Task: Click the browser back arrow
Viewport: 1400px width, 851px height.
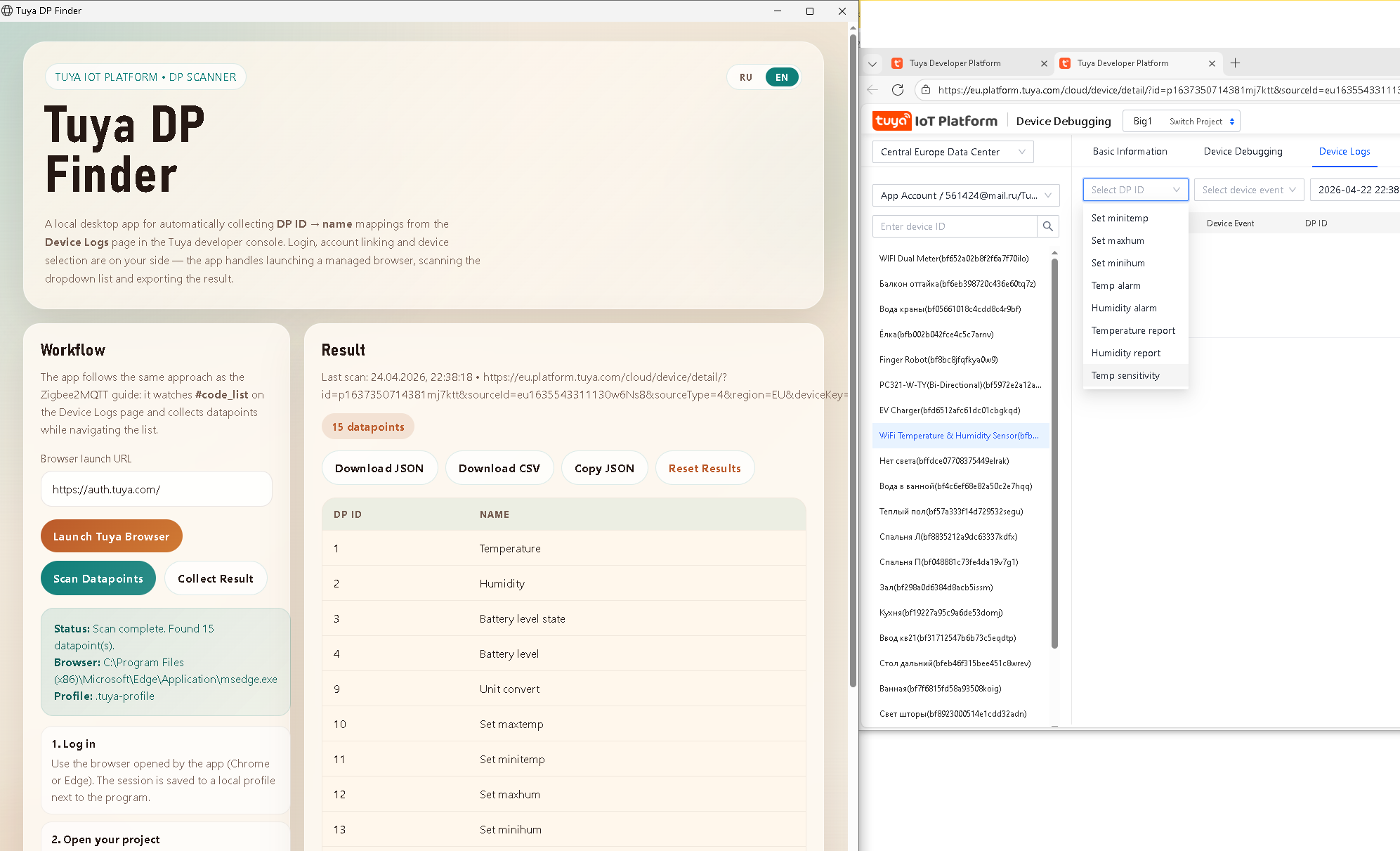Action: (x=872, y=90)
